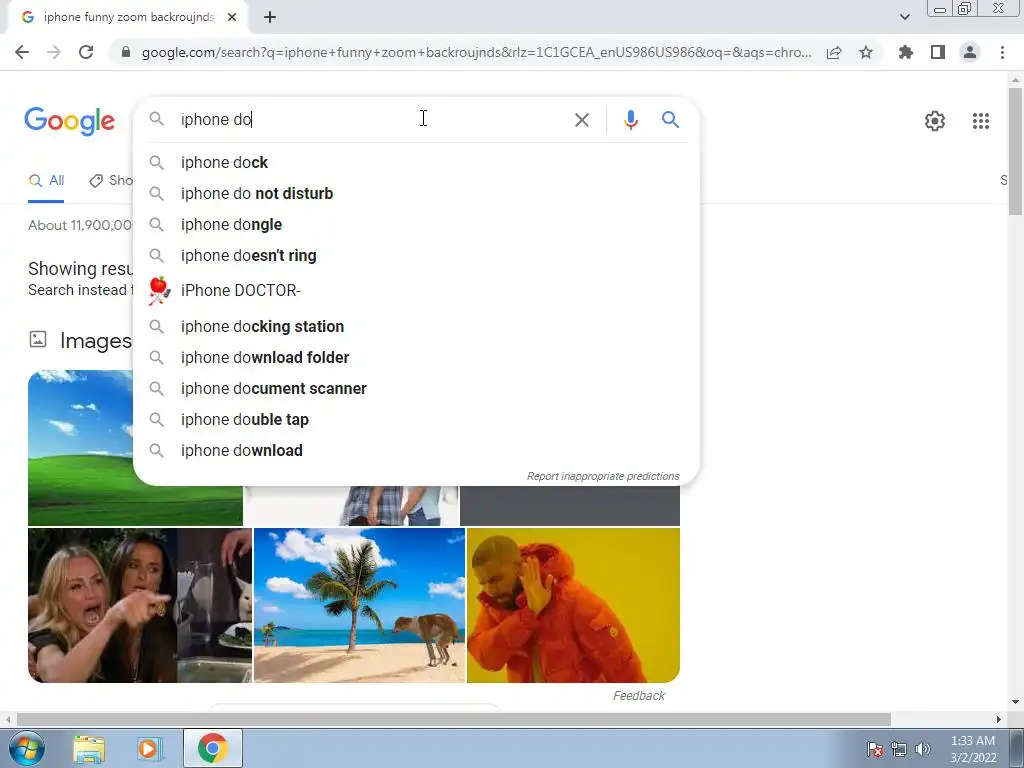
Task: Open File Explorer from the taskbar
Action: click(89, 749)
